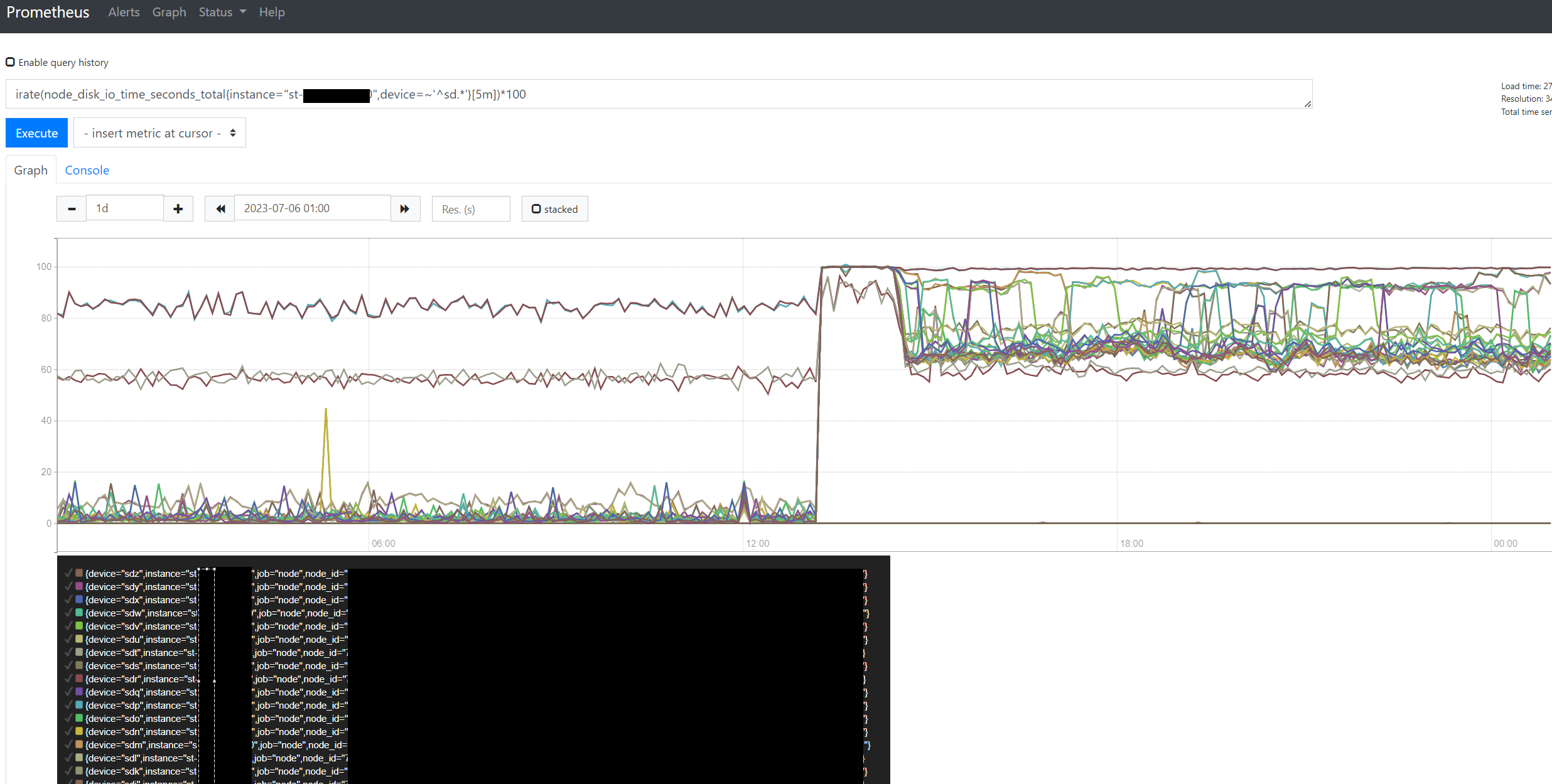Image resolution: width=1552 pixels, height=784 pixels.
Task: Rewind the graph end time backward
Action: (220, 209)
